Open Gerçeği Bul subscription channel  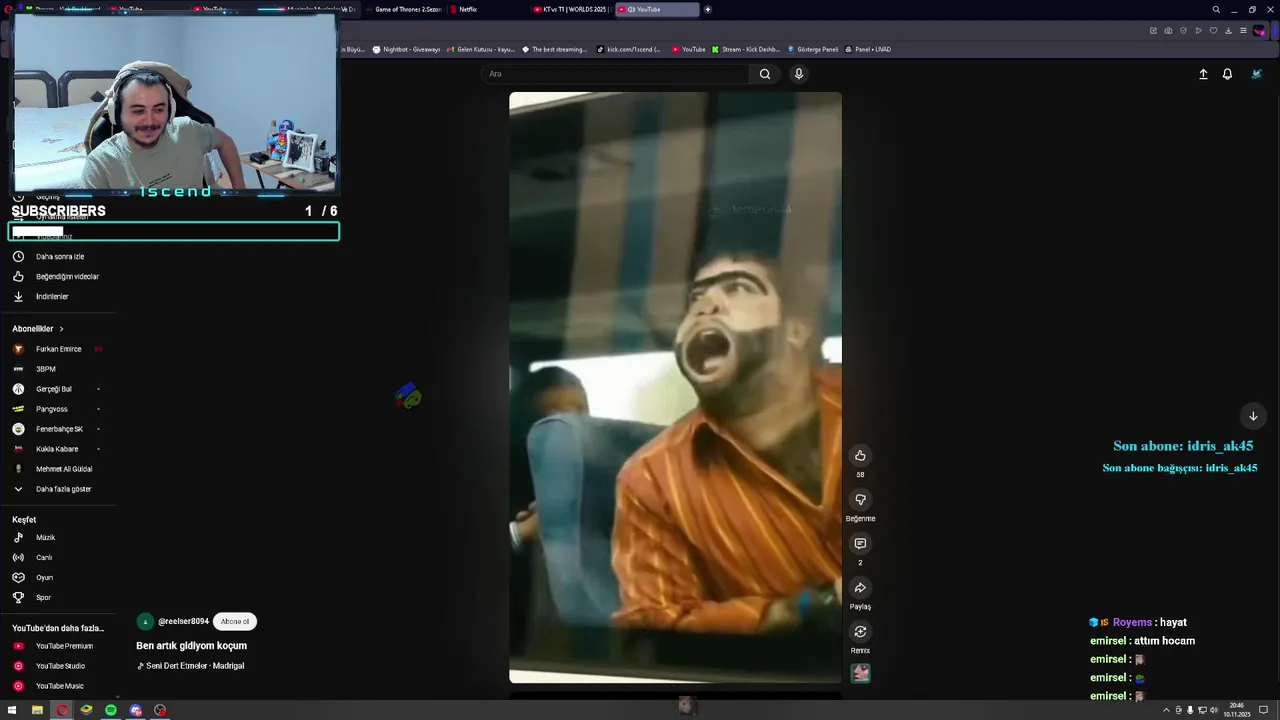coord(54,389)
